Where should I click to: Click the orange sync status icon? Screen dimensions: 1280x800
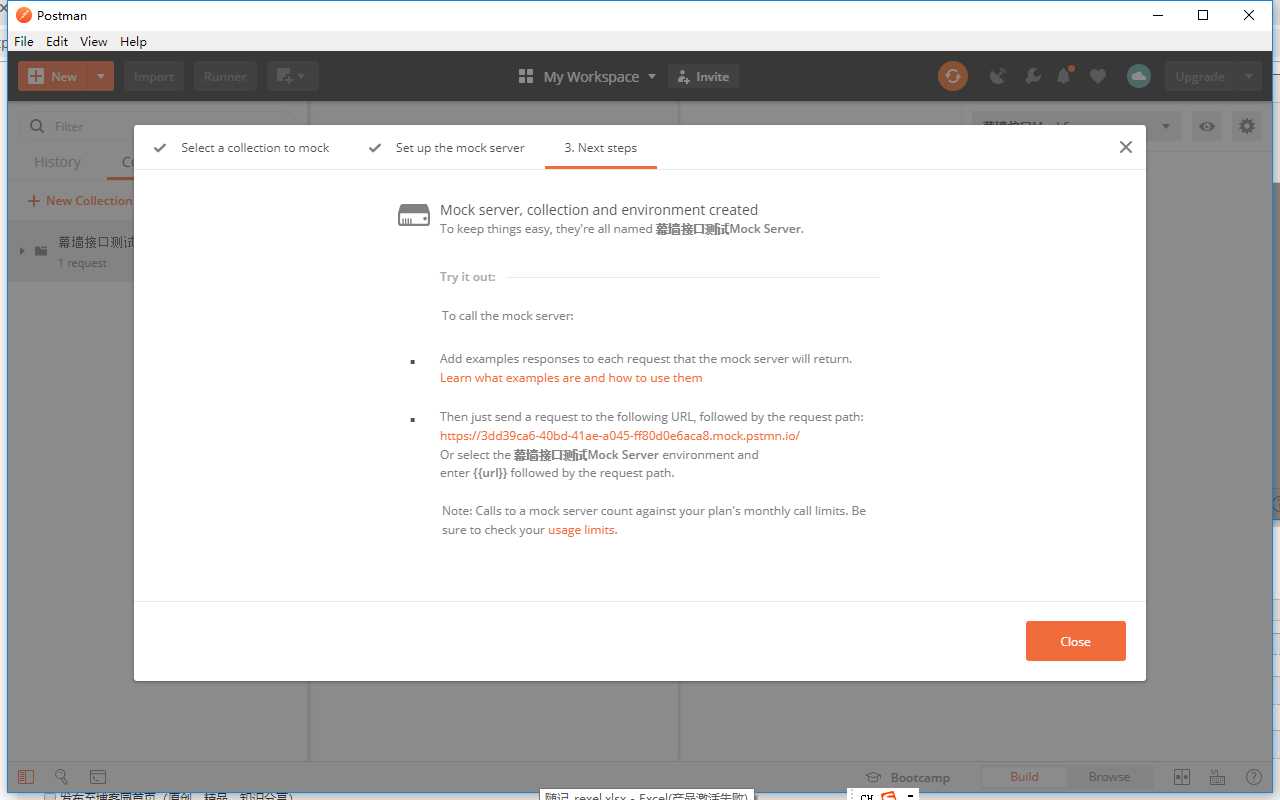click(x=953, y=76)
